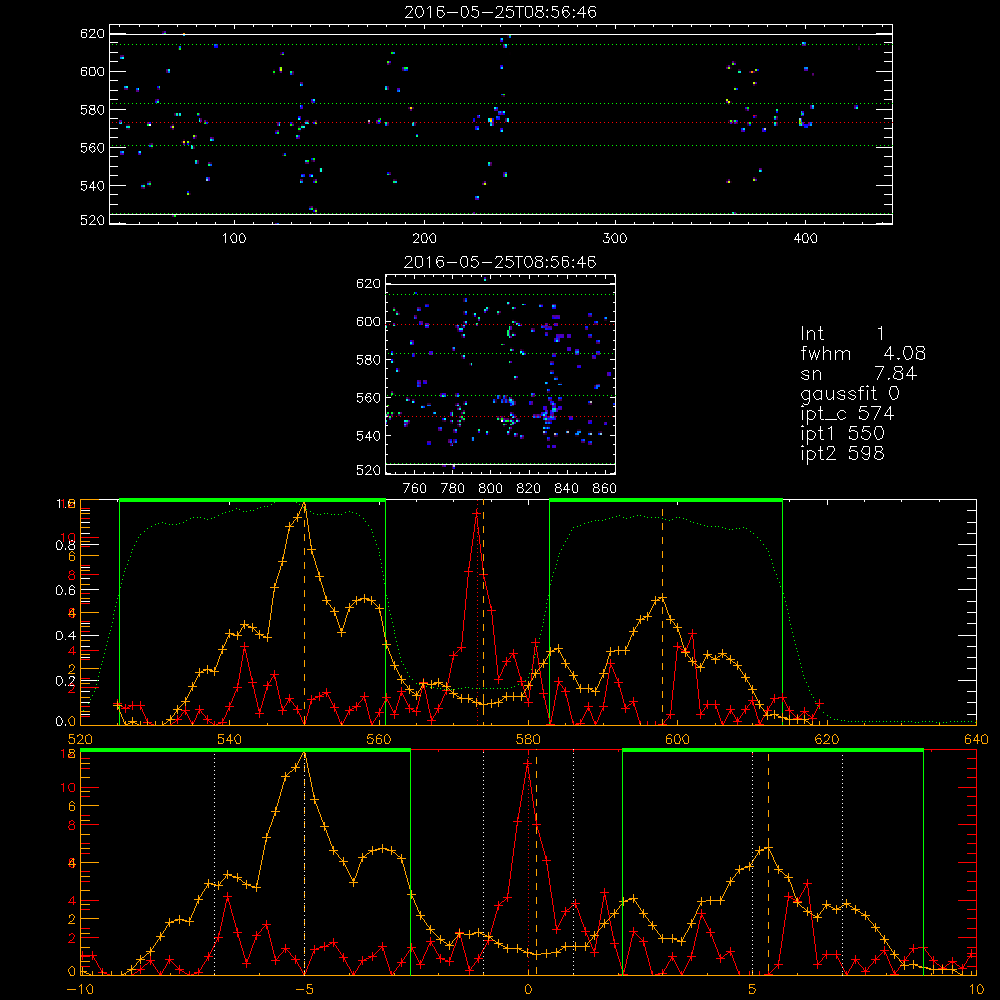Click x-axis label 0 on bottom plot
The height and width of the screenshot is (1000, 1000).
pyautogui.click(x=528, y=989)
